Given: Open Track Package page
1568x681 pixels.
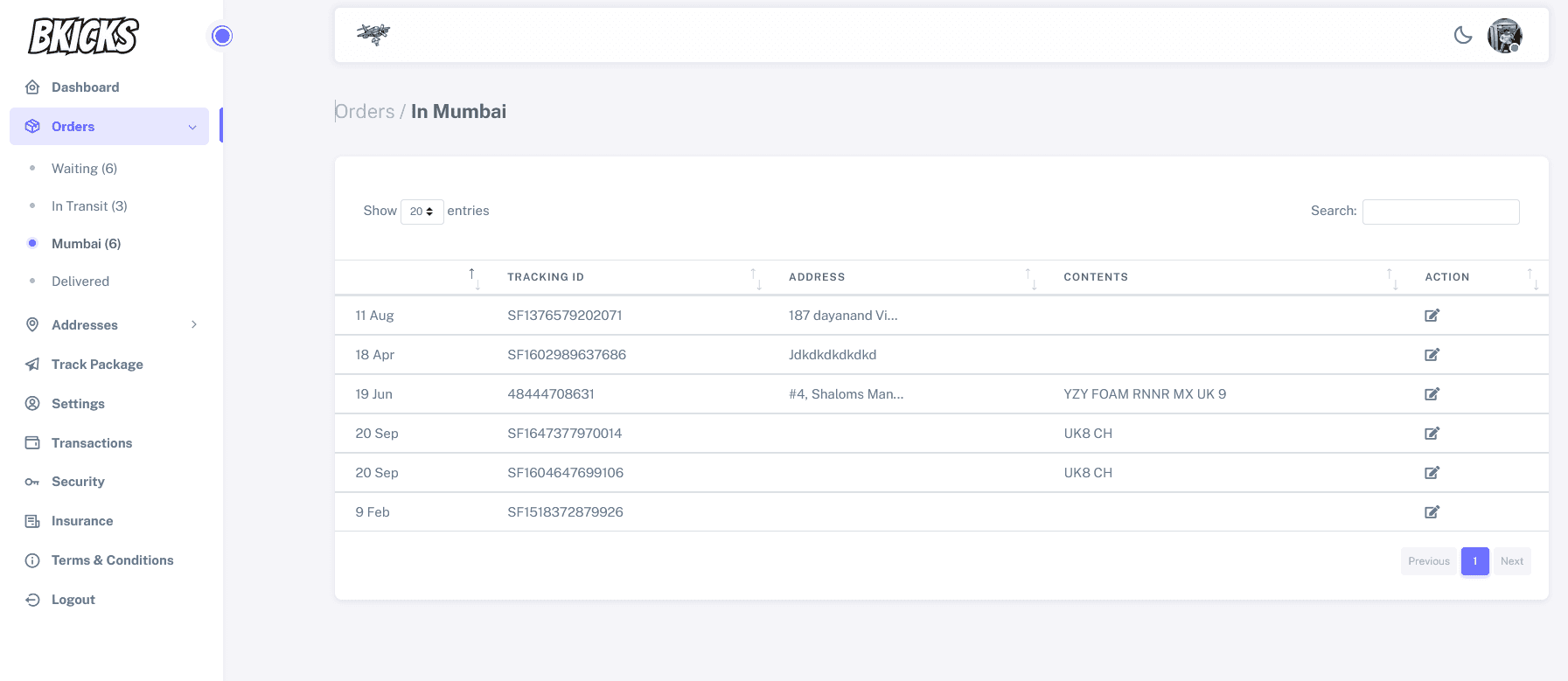Looking at the screenshot, I should point(97,365).
